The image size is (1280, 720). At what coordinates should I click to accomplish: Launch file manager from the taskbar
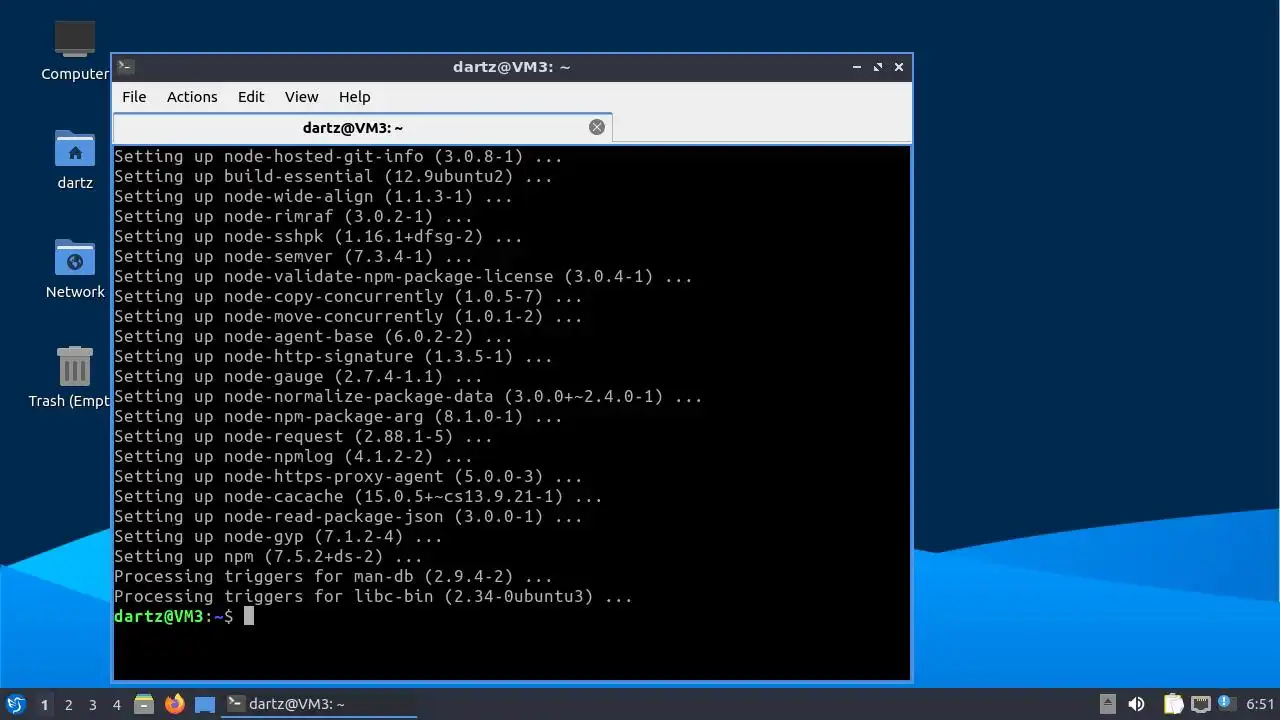coord(144,704)
